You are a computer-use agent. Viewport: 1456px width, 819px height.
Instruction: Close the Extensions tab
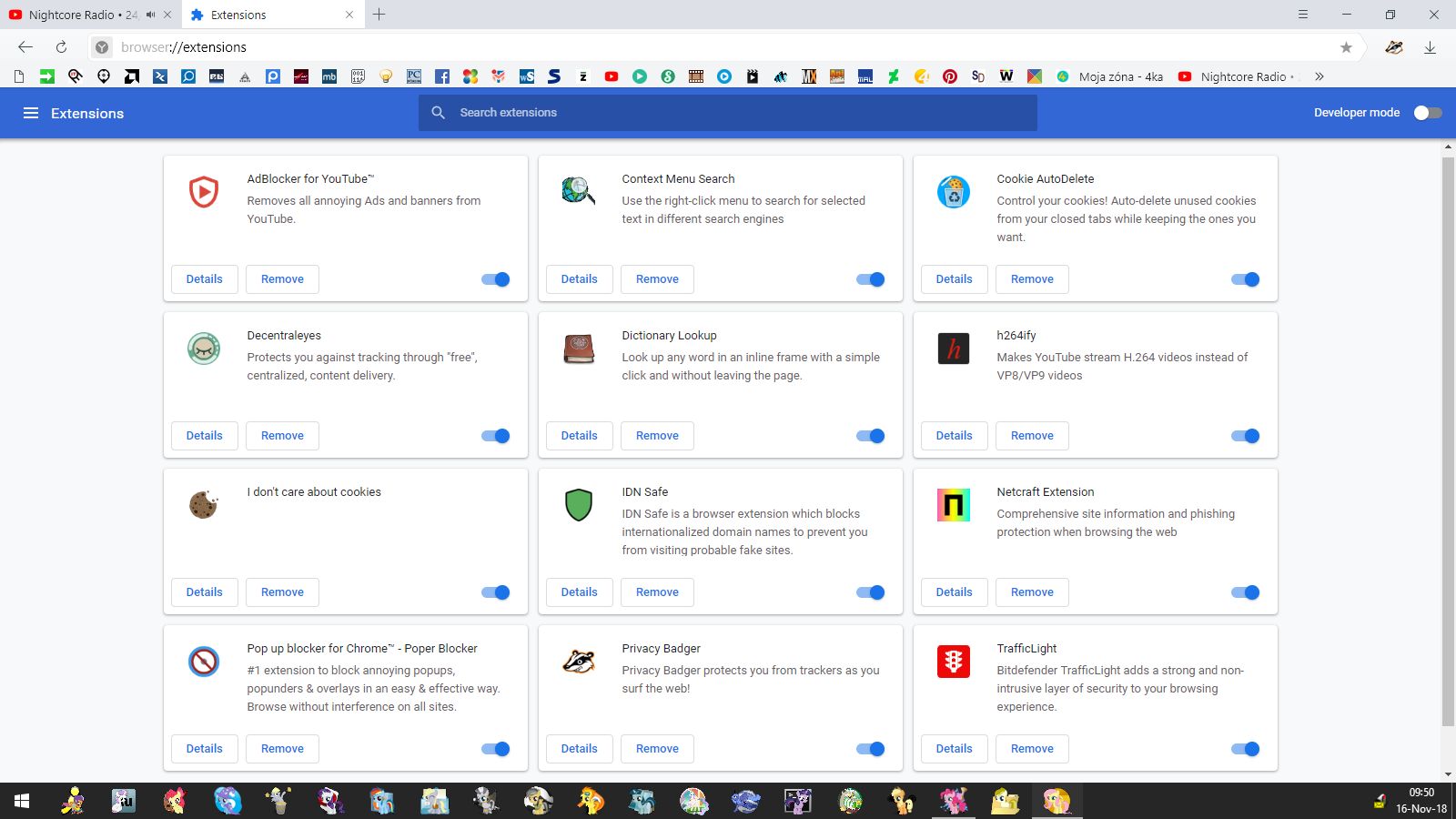click(349, 15)
